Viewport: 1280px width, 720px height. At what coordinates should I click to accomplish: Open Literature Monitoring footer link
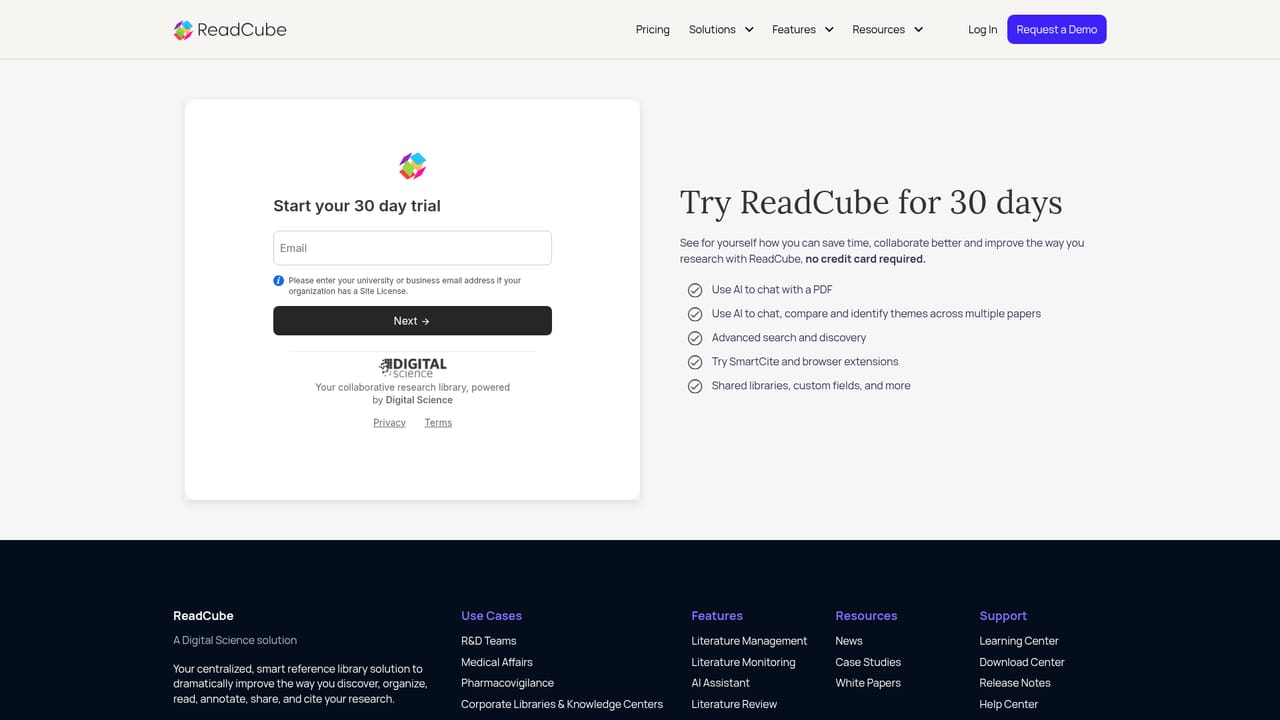pyautogui.click(x=743, y=662)
